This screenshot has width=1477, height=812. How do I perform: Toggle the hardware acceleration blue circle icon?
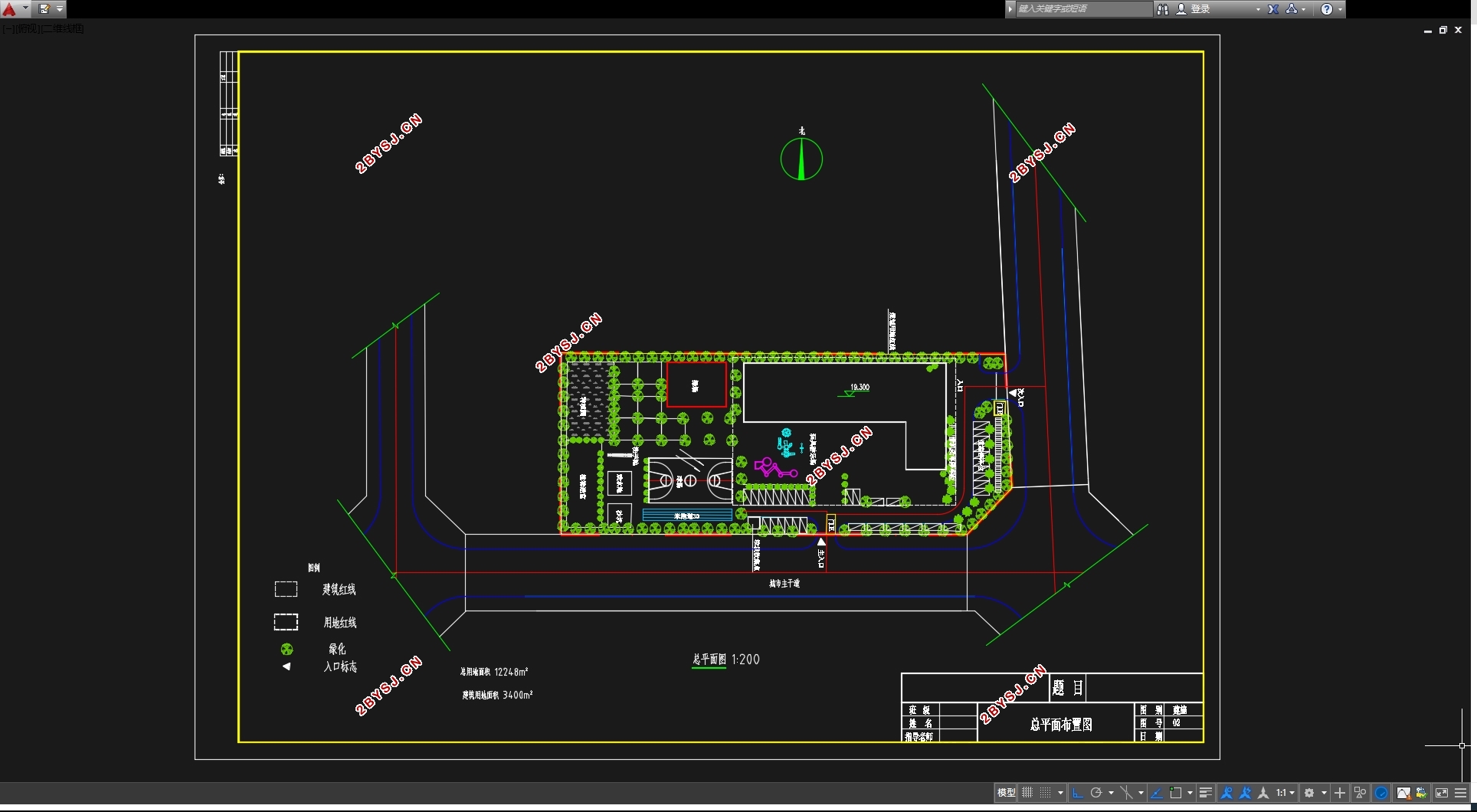click(x=1381, y=793)
